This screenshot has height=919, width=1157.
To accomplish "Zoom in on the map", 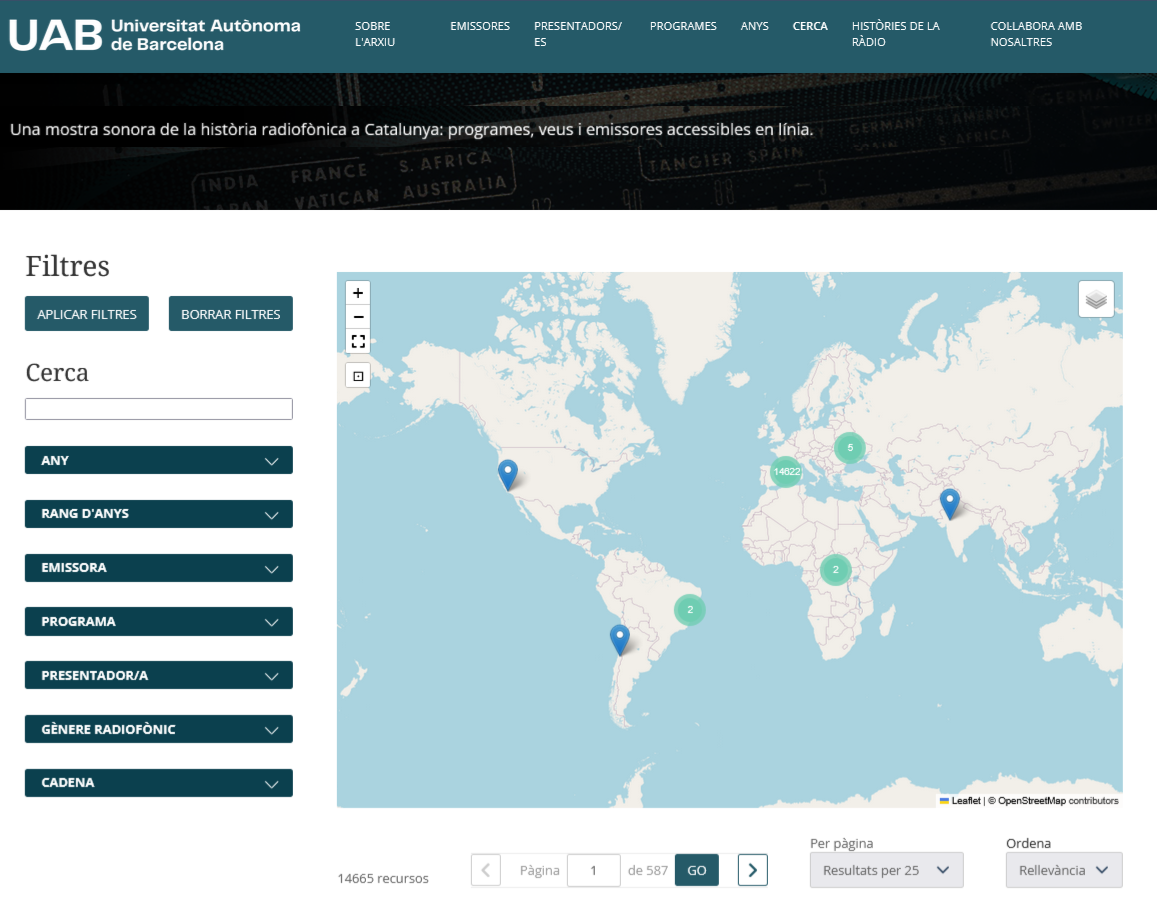I will [358, 293].
